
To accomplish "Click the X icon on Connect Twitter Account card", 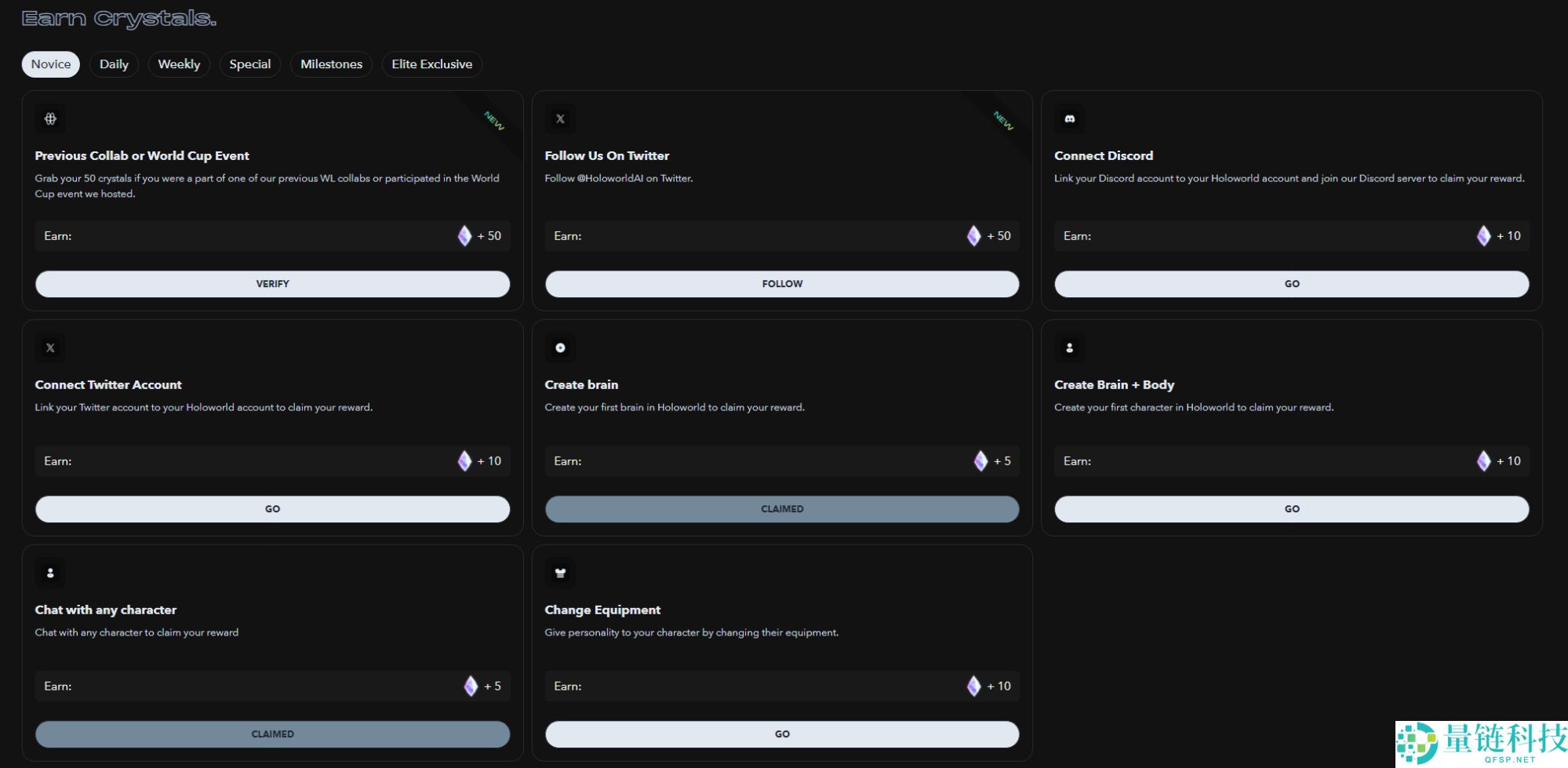I will tap(50, 348).
